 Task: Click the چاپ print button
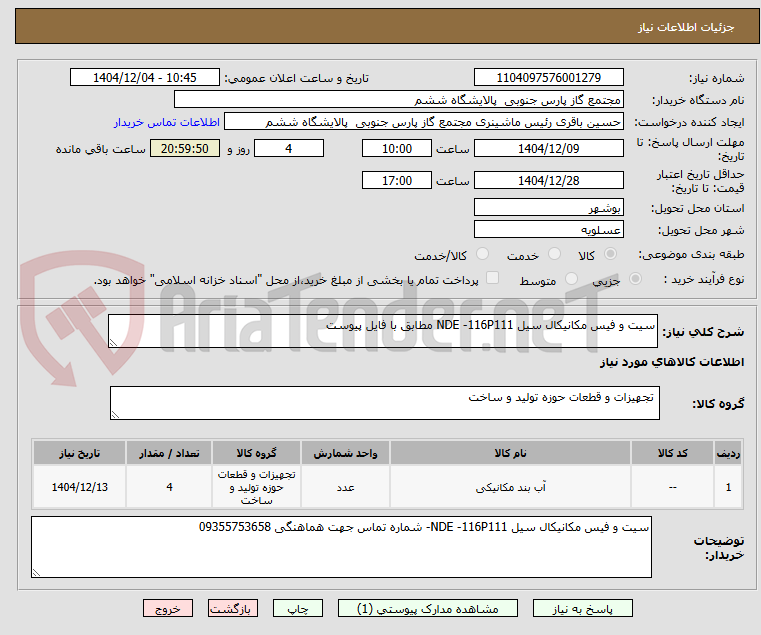[298, 608]
